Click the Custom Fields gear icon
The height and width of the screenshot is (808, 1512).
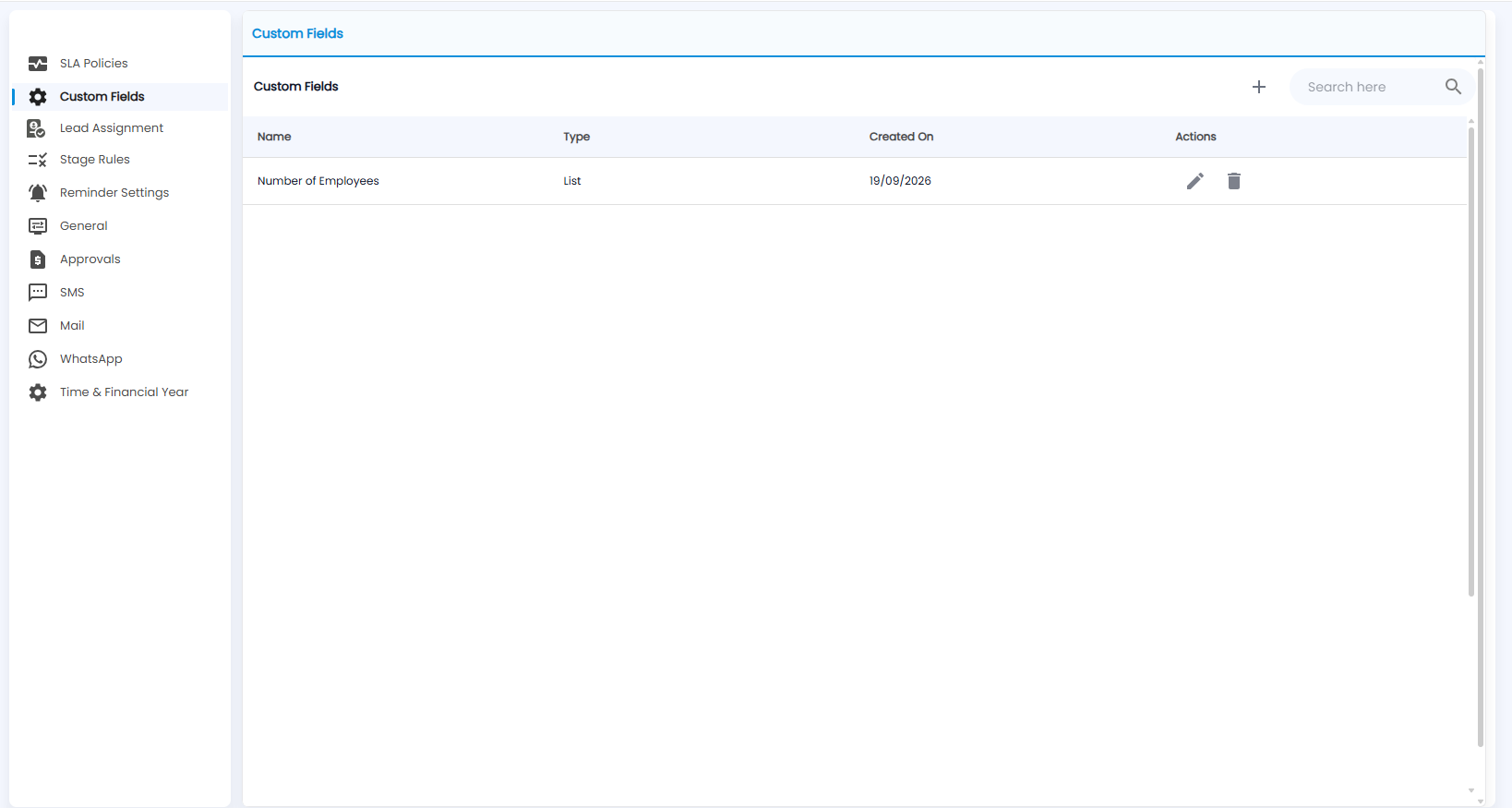(x=38, y=97)
